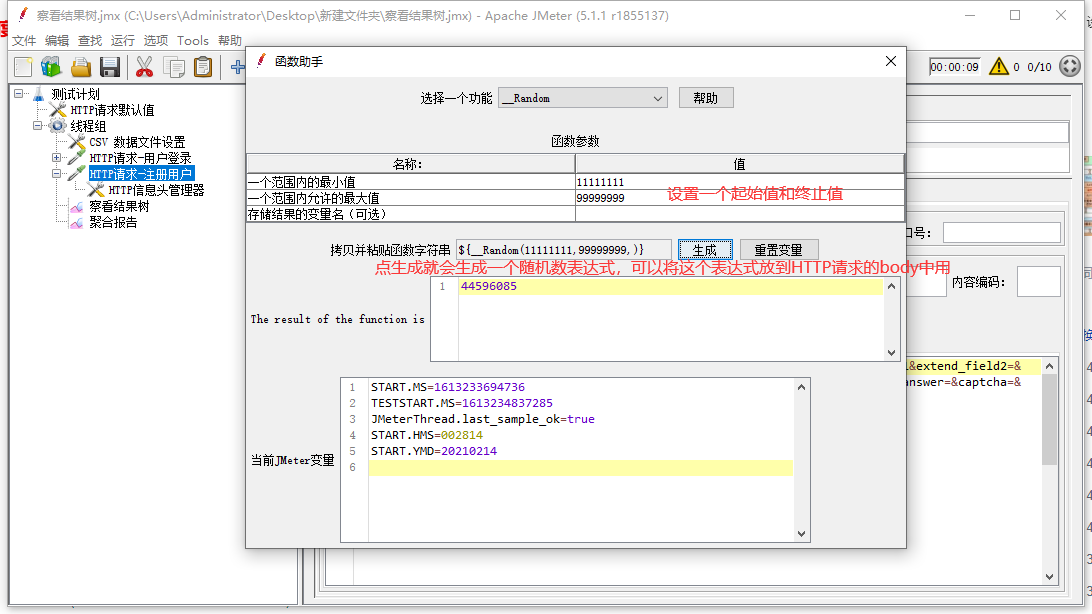Click the feather icon in 函数助手 title
Image resolution: width=1092 pixels, height=614 pixels.
[261, 61]
